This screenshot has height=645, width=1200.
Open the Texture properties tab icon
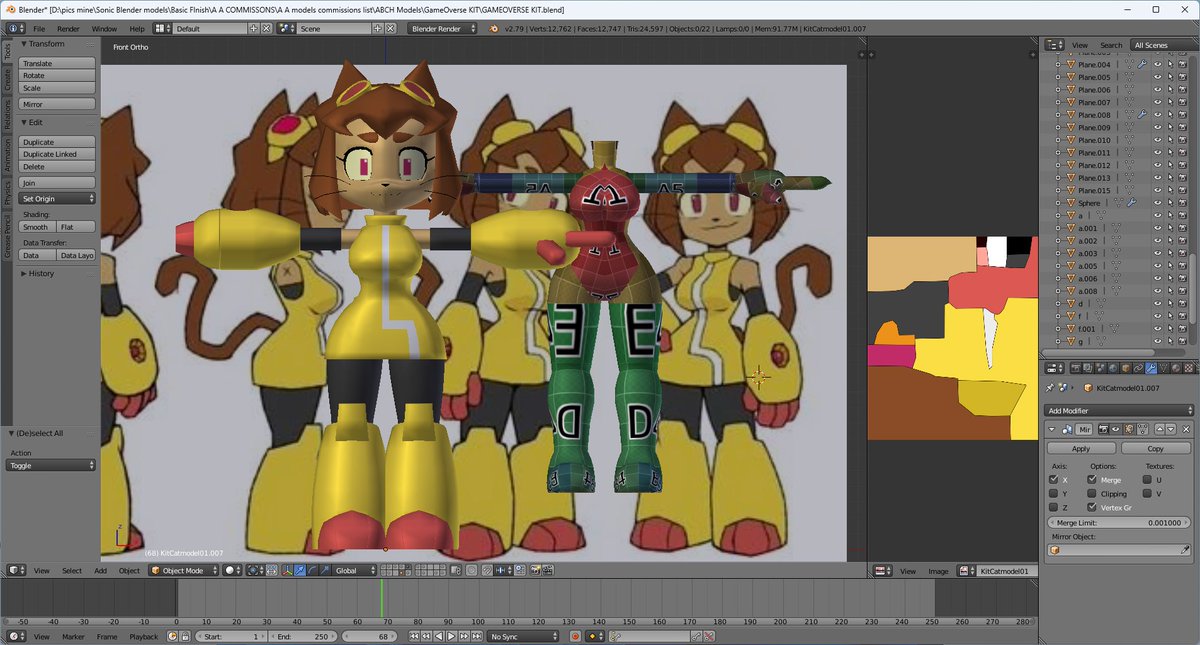coord(1188,368)
